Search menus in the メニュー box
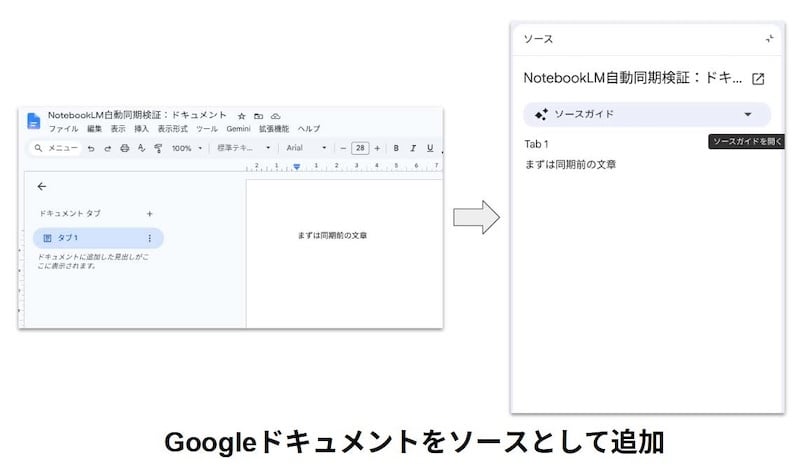804x465 pixels. point(55,148)
